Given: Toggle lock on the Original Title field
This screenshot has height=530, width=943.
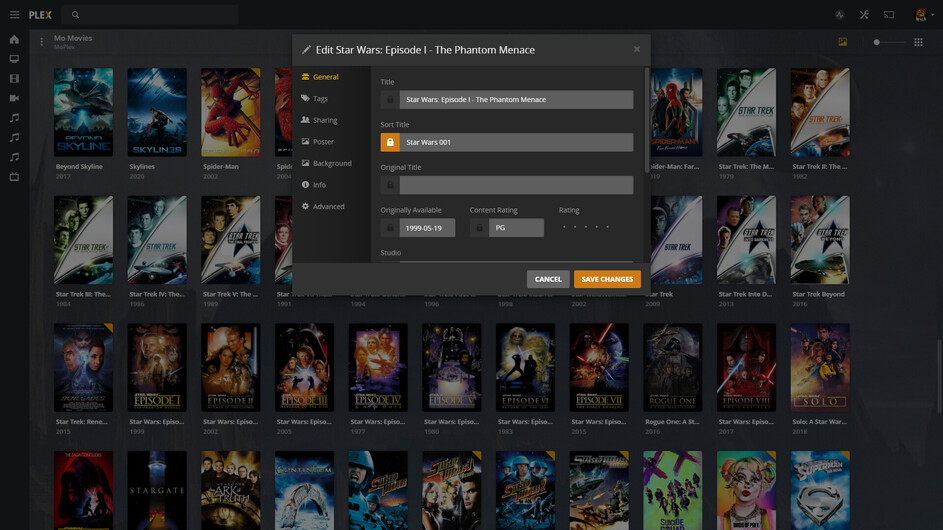Looking at the screenshot, I should (390, 185).
